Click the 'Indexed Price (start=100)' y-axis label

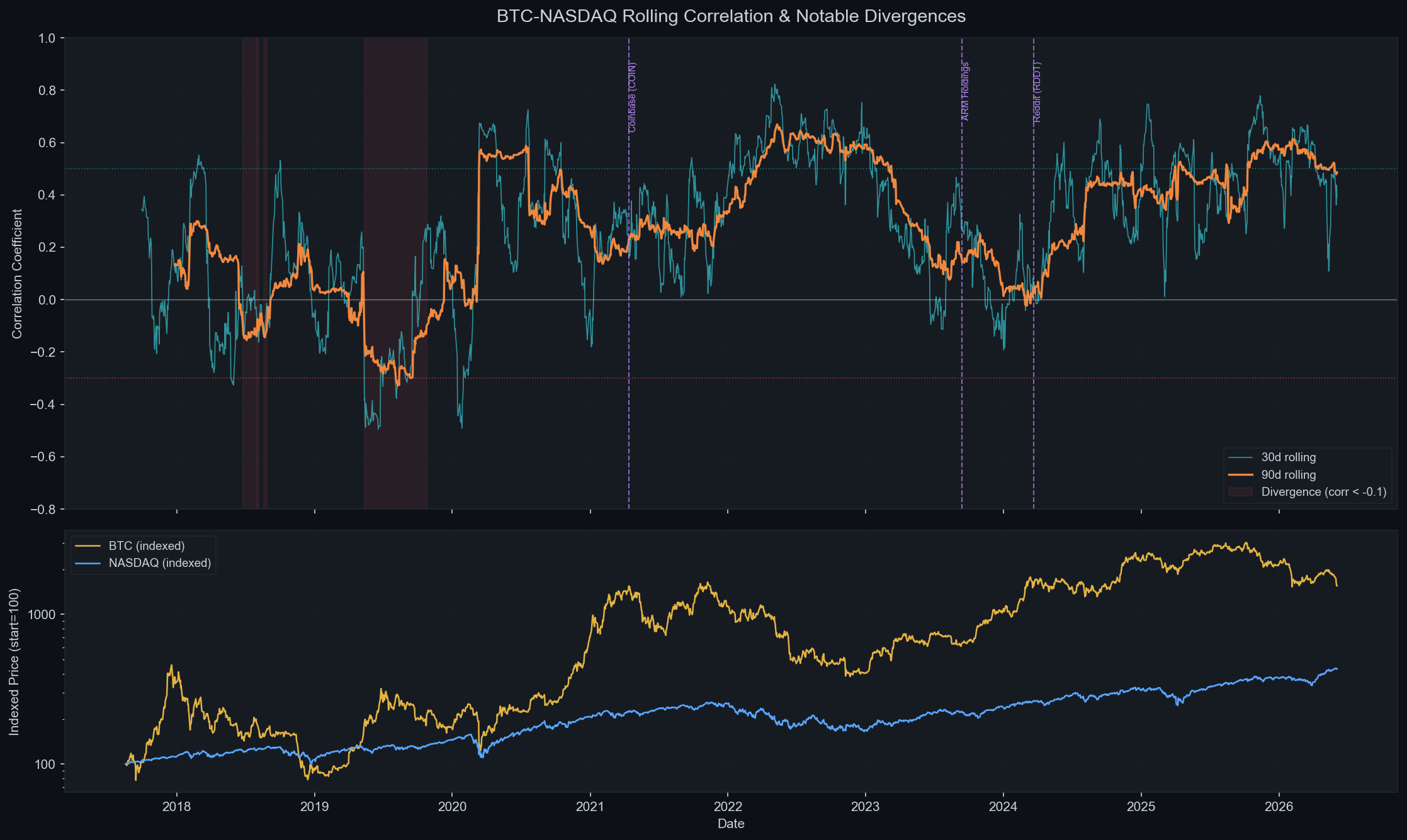(14, 662)
